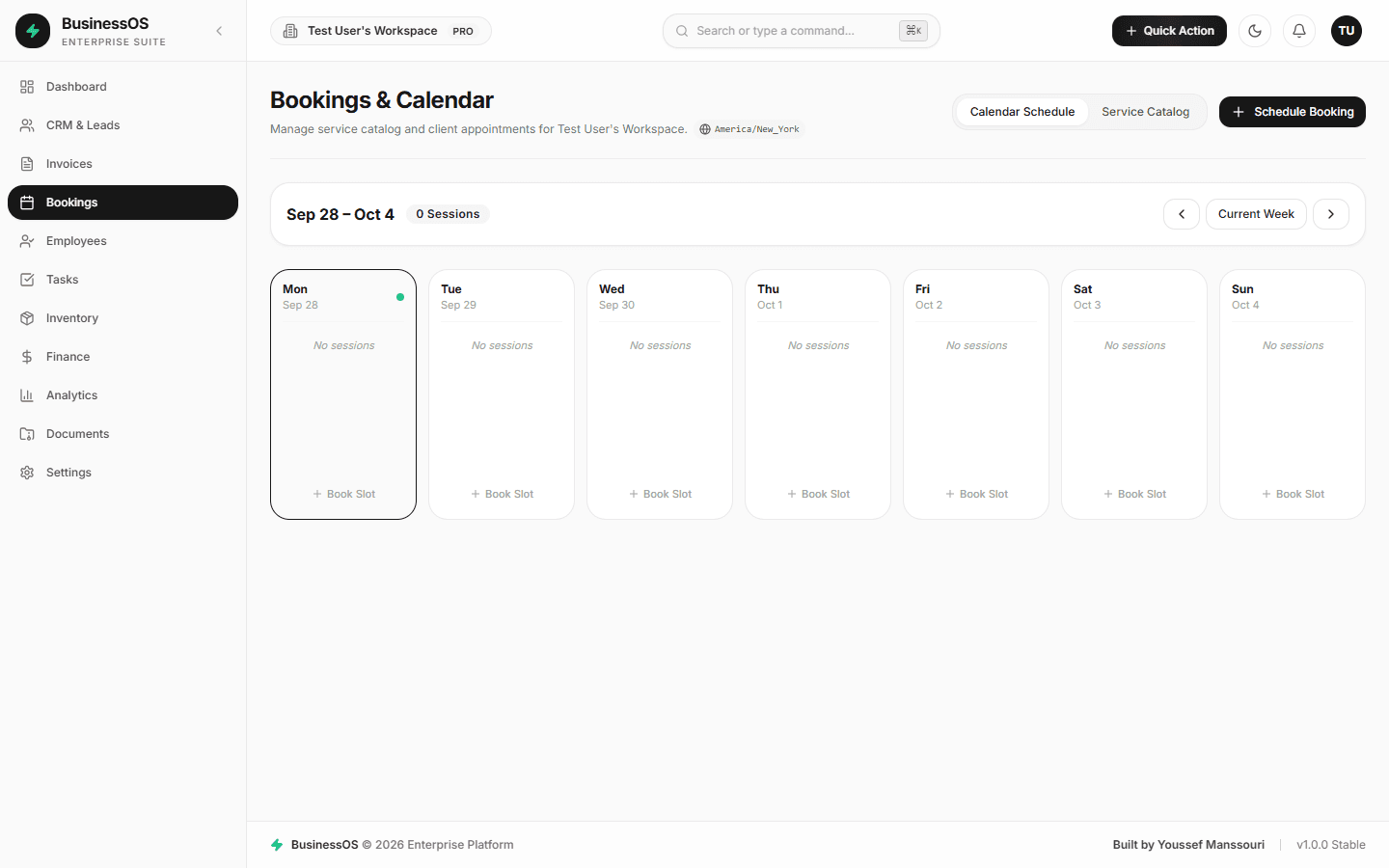This screenshot has width=1389, height=868.
Task: Click the 0 Sessions badge
Action: click(448, 214)
